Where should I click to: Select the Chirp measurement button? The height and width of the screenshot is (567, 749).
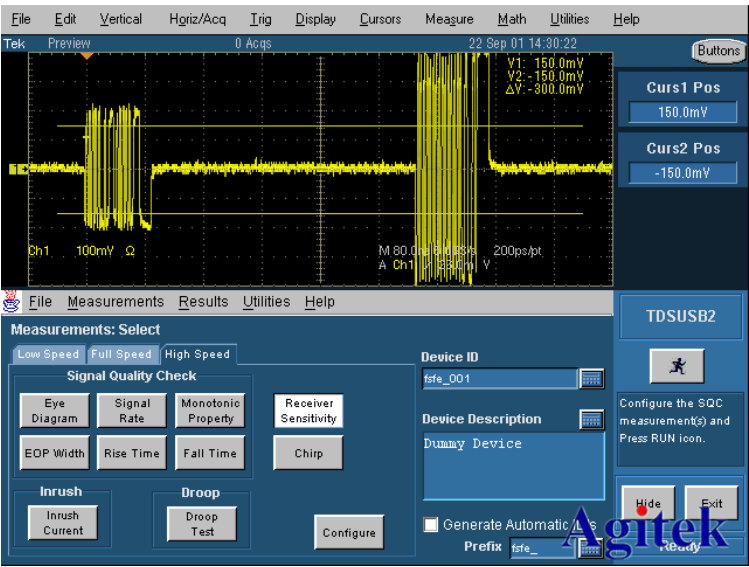coord(308,453)
